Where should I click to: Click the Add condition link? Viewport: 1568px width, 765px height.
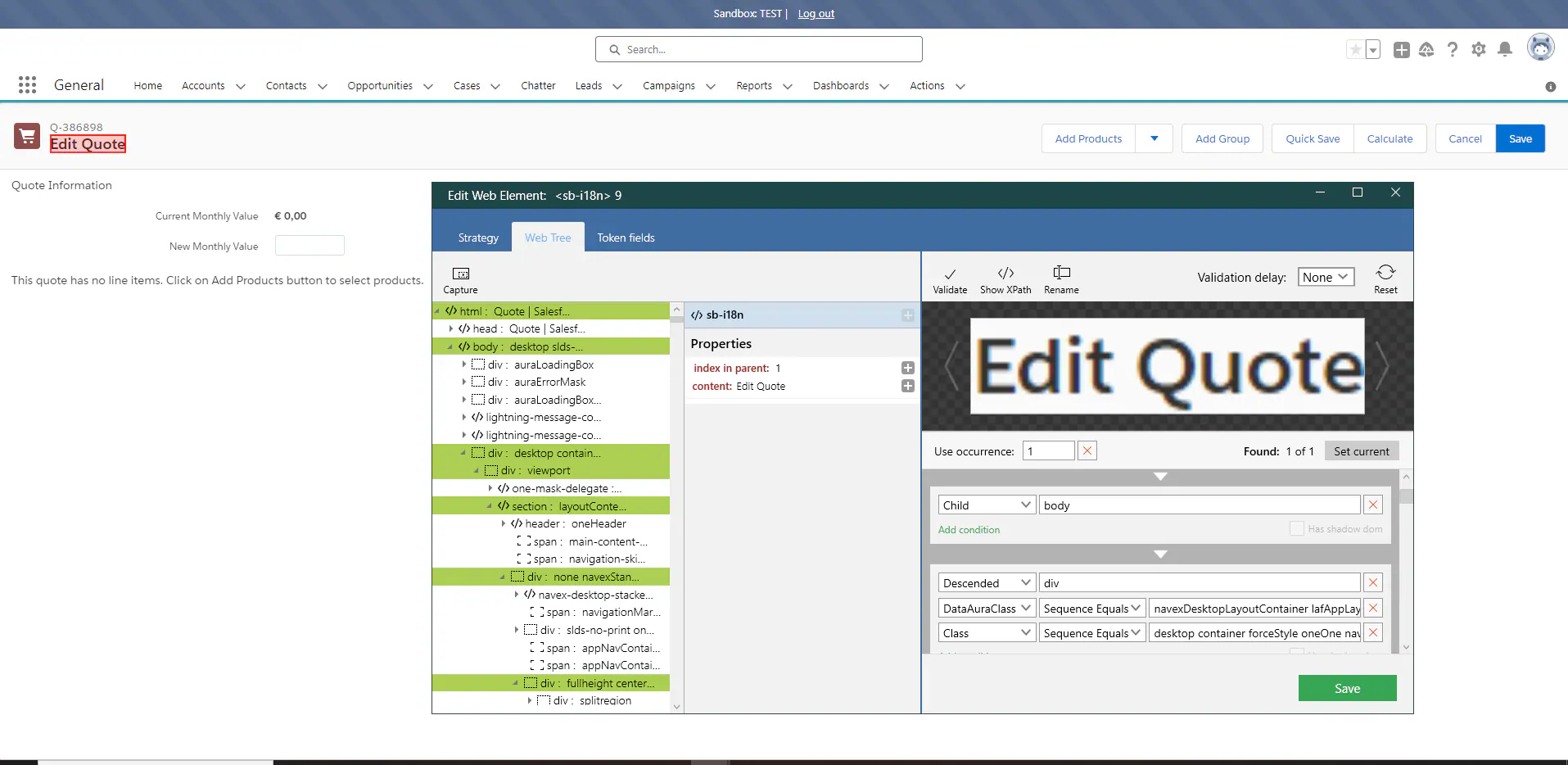pyautogui.click(x=969, y=530)
